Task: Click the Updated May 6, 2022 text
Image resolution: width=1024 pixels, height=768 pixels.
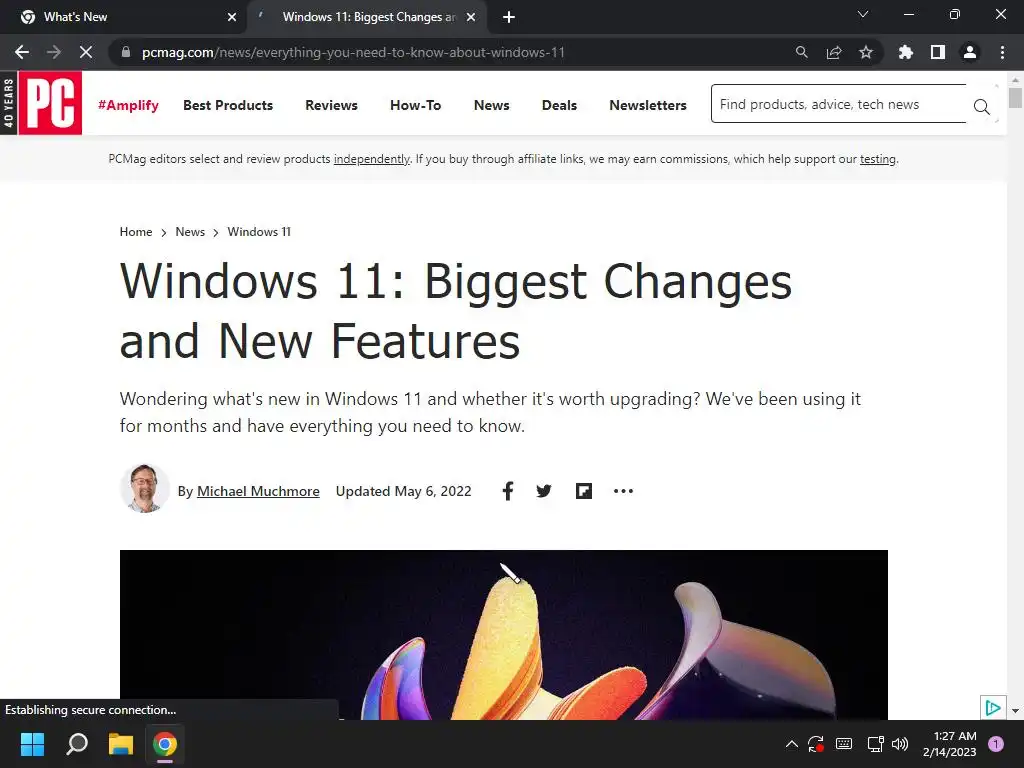Action: pos(404,491)
